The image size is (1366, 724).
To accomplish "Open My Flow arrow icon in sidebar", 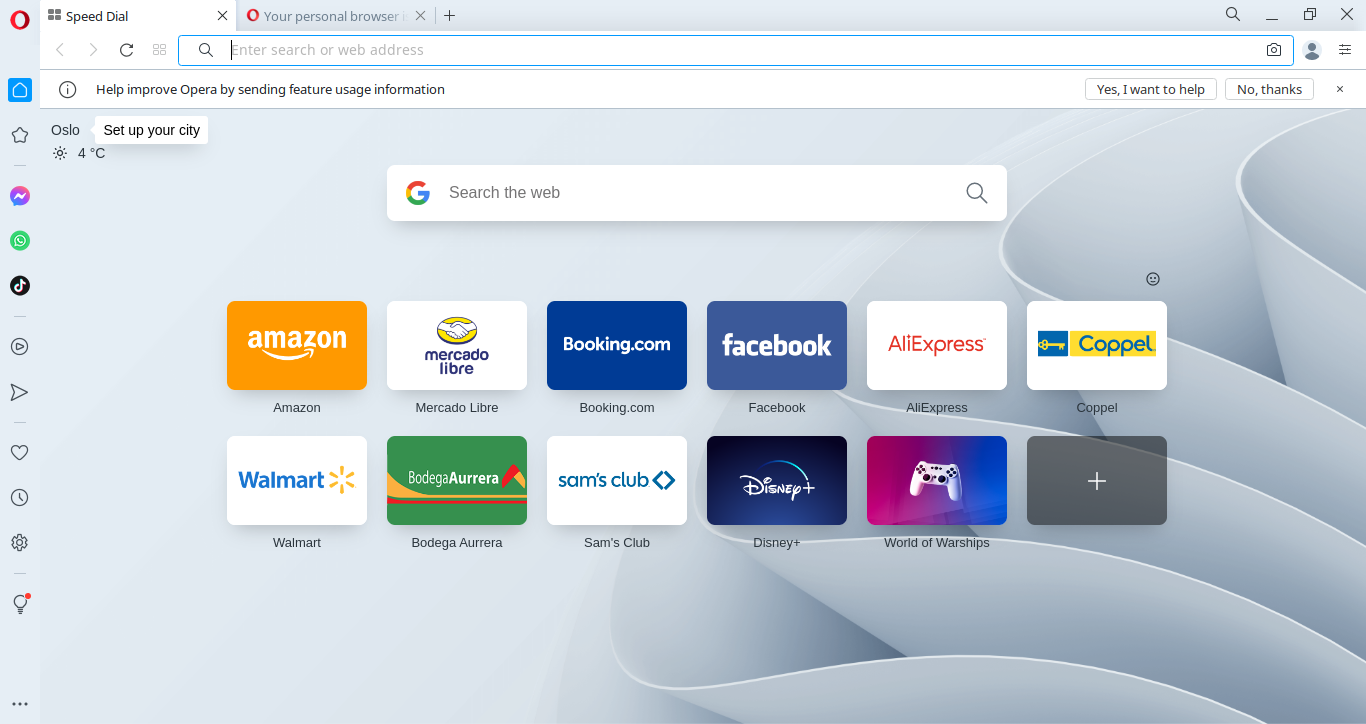I will 20,392.
